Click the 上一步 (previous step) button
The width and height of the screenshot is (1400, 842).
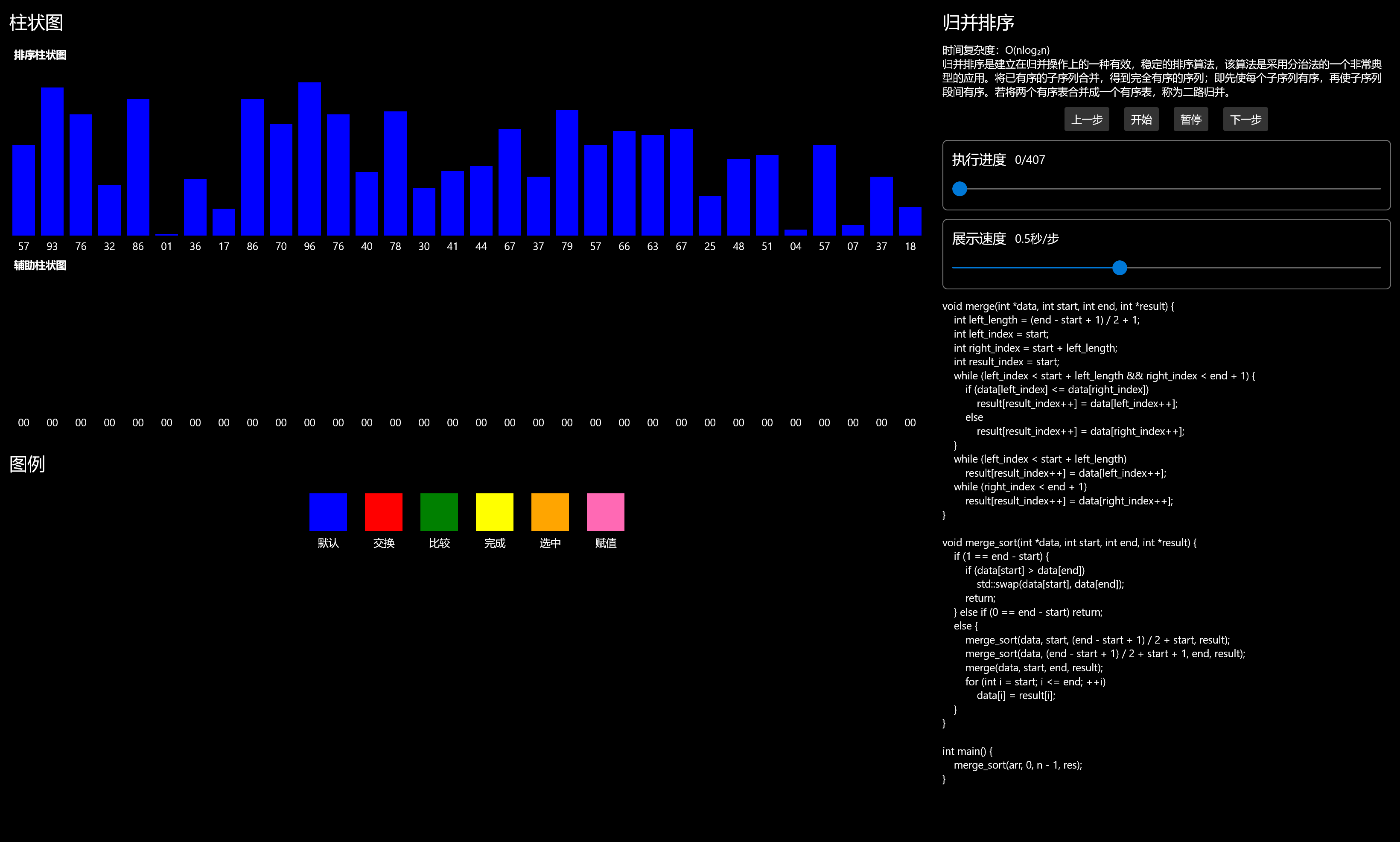(1086, 120)
